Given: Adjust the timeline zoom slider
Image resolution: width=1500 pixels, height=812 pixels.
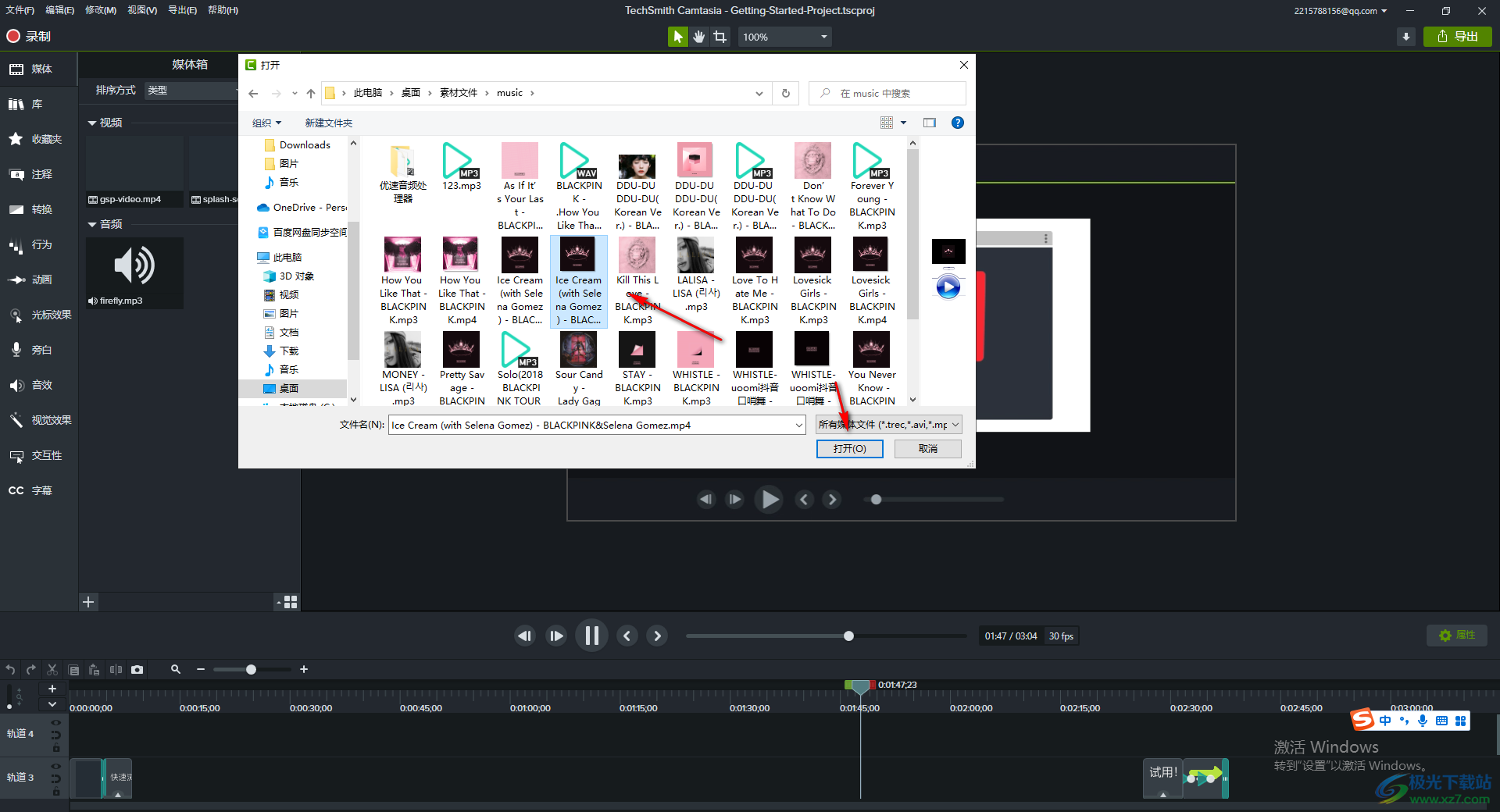Looking at the screenshot, I should pos(251,669).
